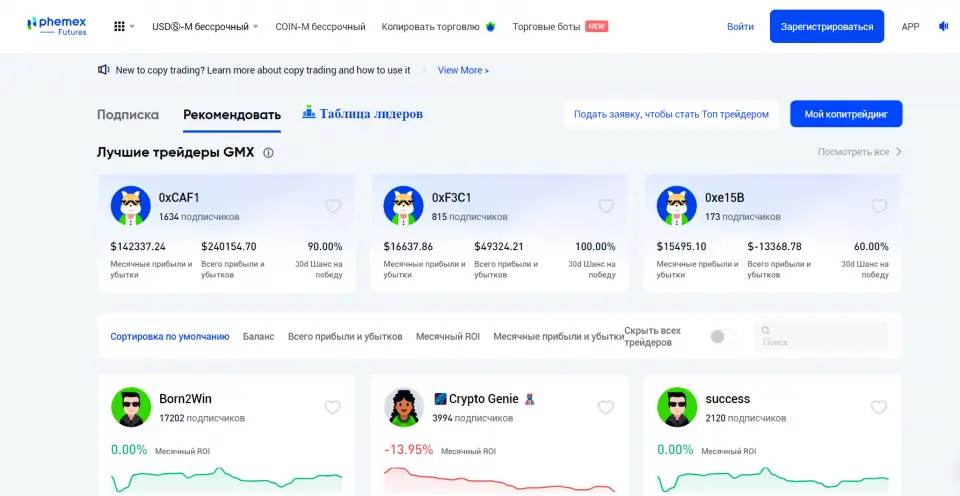The height and width of the screenshot is (496, 960).
Task: Favorite the 0xCAF1 trader with the heart
Action: click(x=332, y=206)
